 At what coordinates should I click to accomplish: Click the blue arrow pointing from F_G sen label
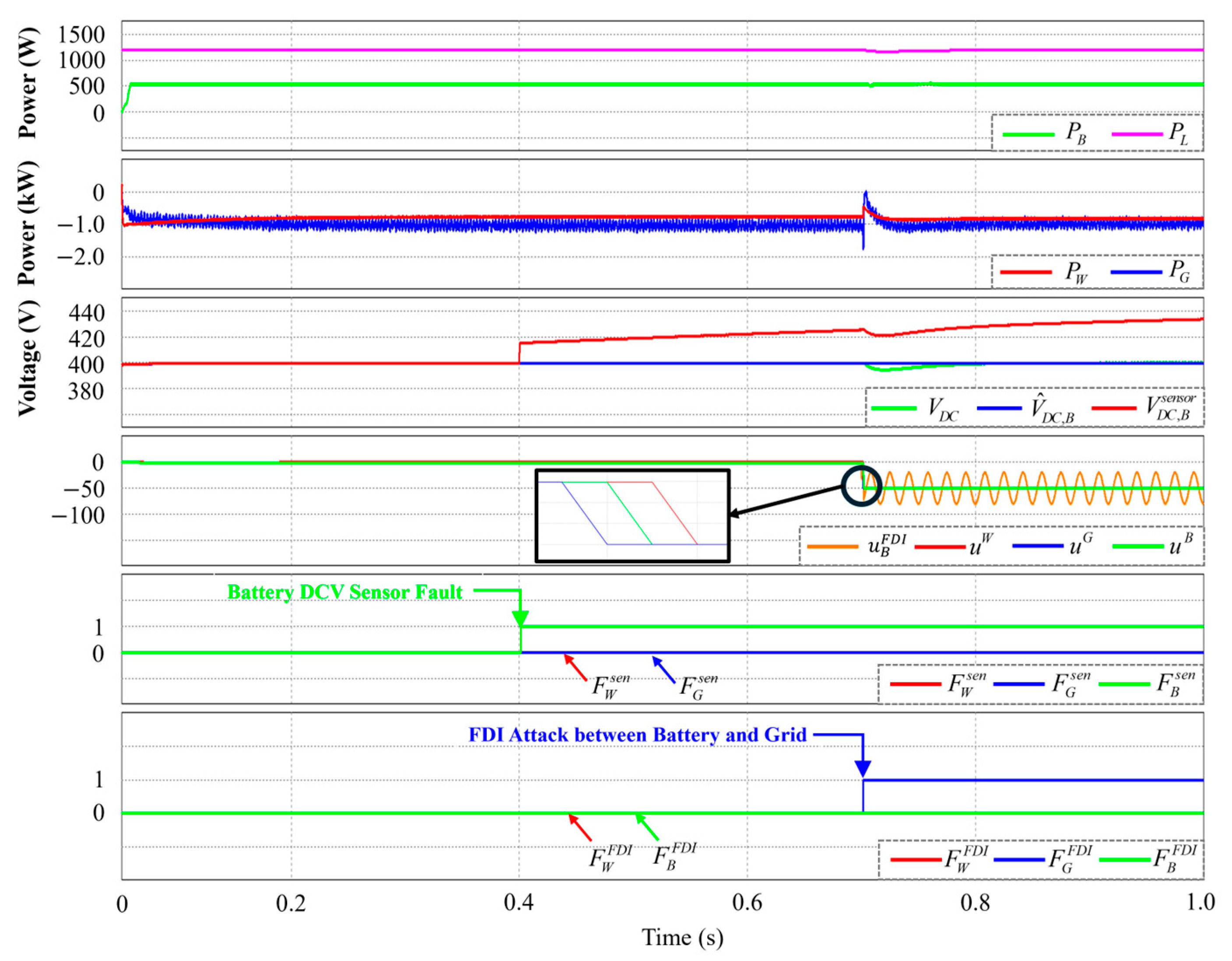point(664,670)
